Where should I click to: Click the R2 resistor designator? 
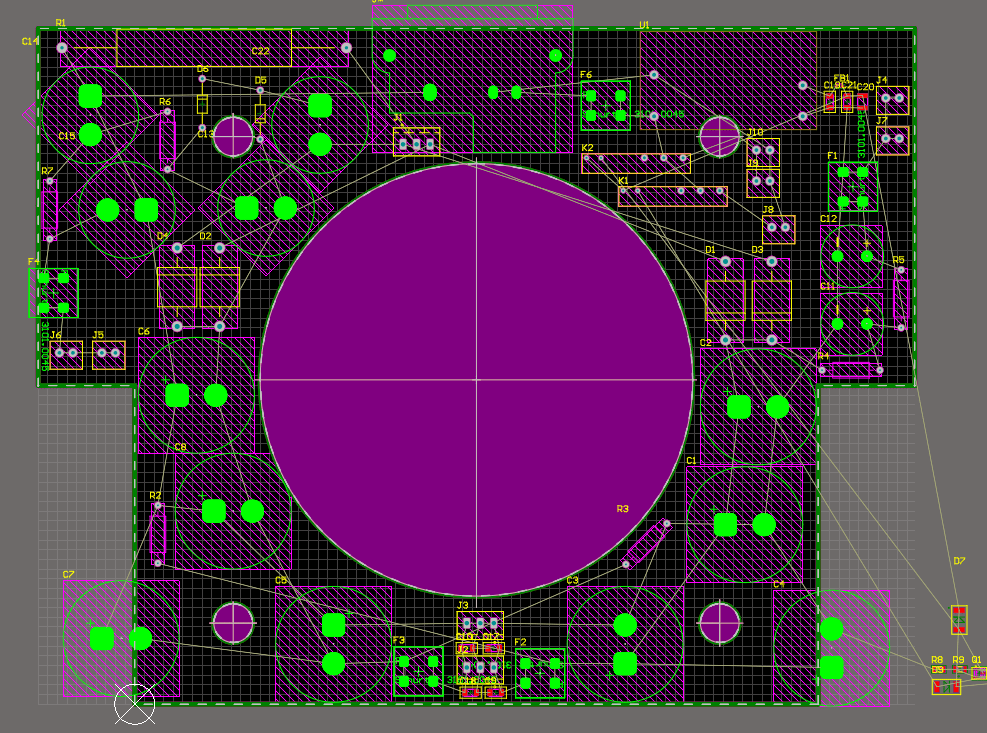tap(155, 496)
